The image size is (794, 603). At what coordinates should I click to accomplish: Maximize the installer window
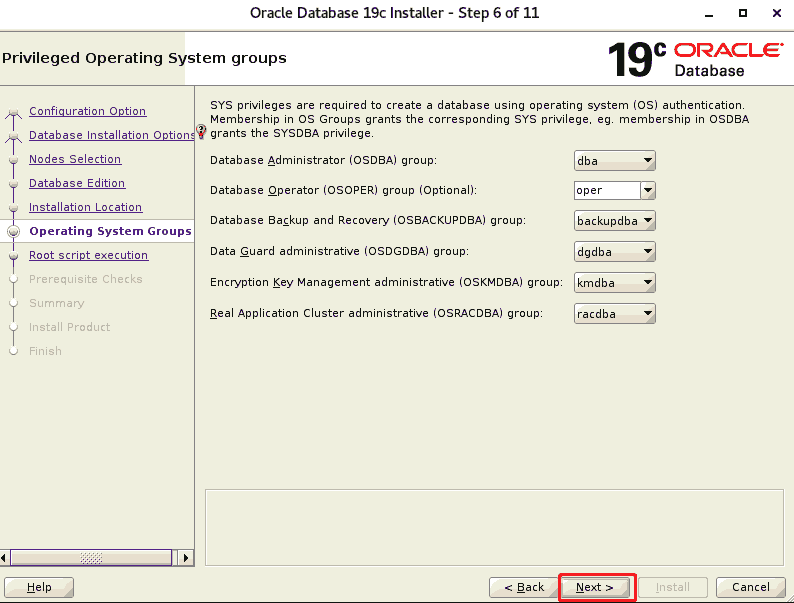click(x=743, y=13)
